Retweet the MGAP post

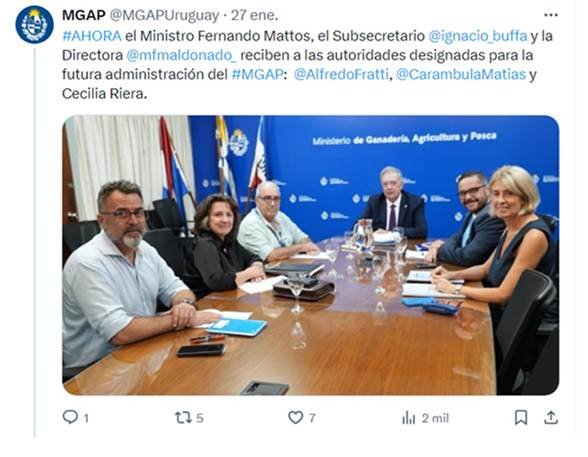(x=183, y=418)
